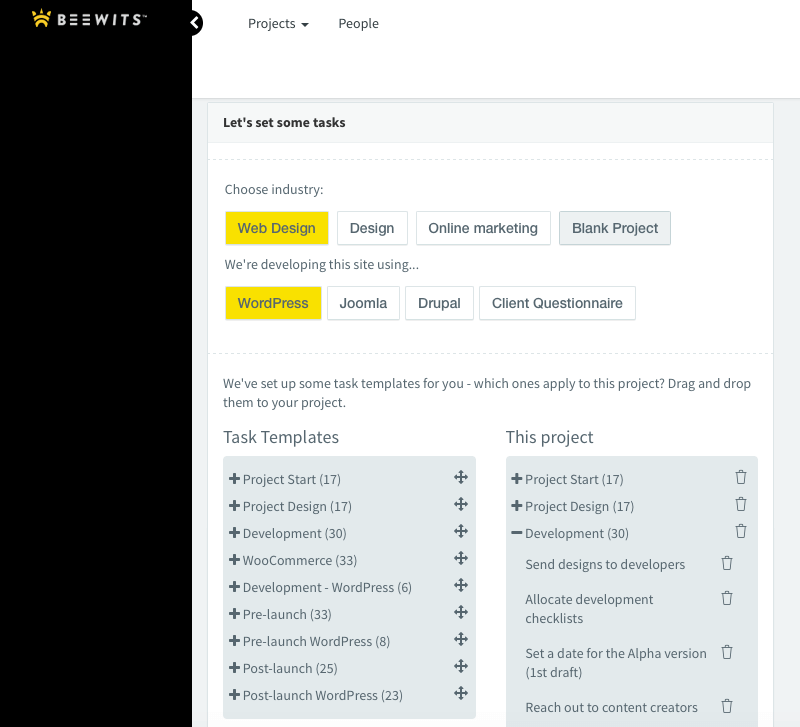Click move handle for Post-launch (25) template
This screenshot has height=727, width=800.
[461, 667]
